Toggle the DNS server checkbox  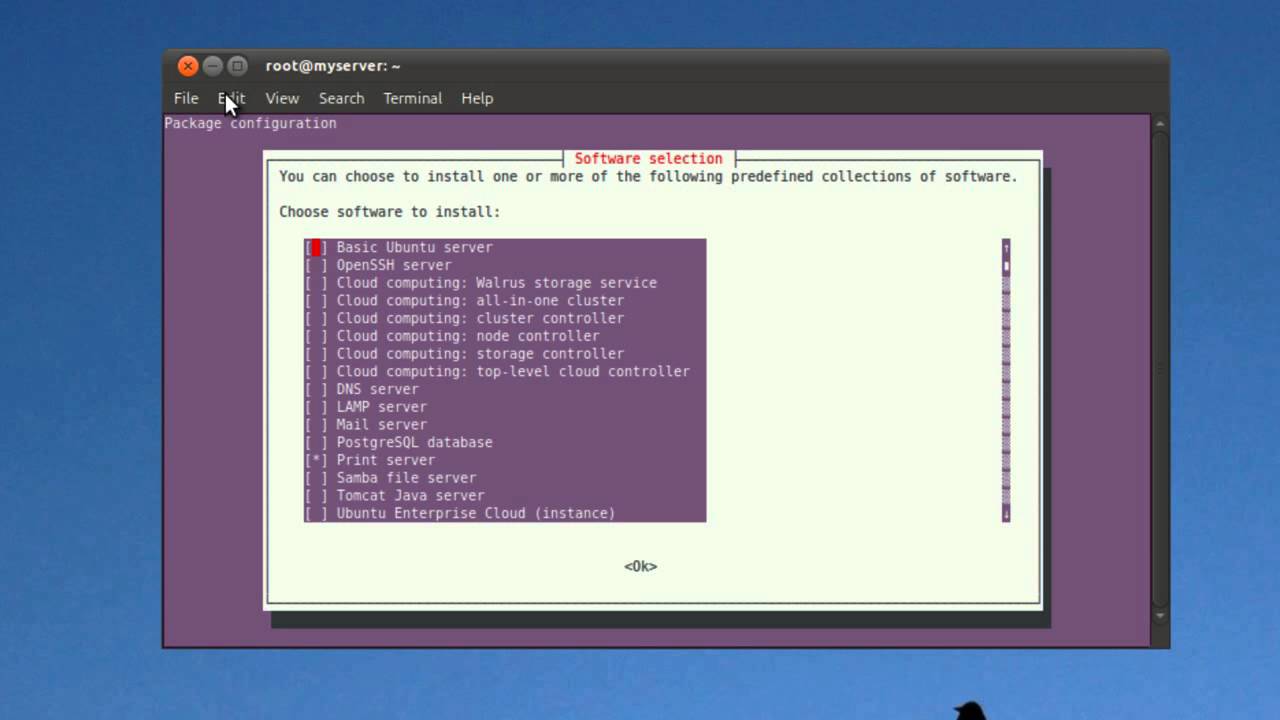point(316,389)
